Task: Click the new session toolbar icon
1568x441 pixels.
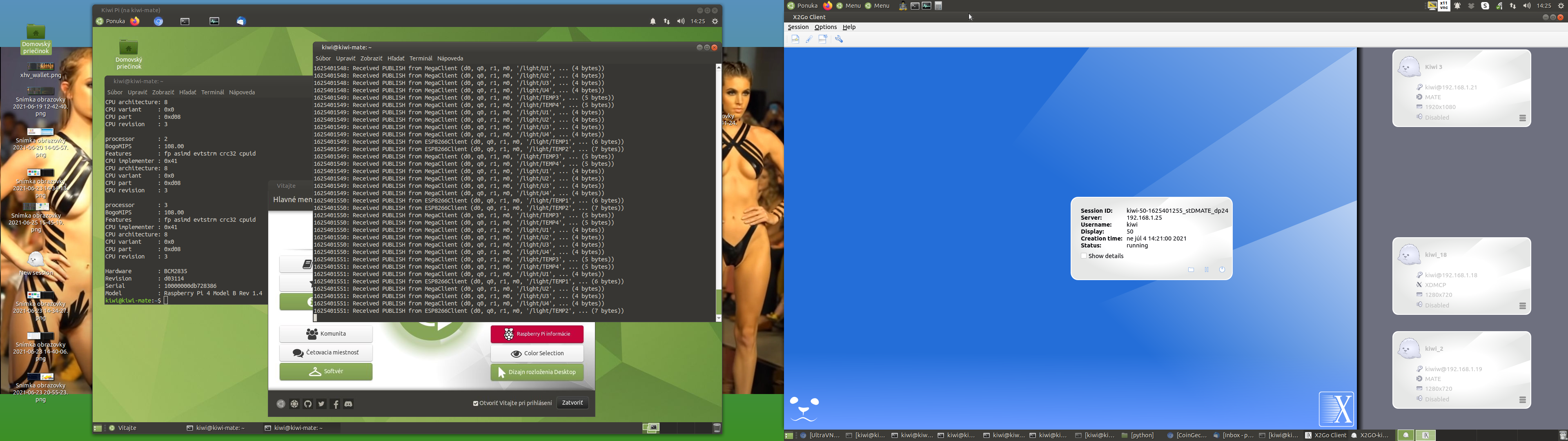Action: (x=795, y=39)
